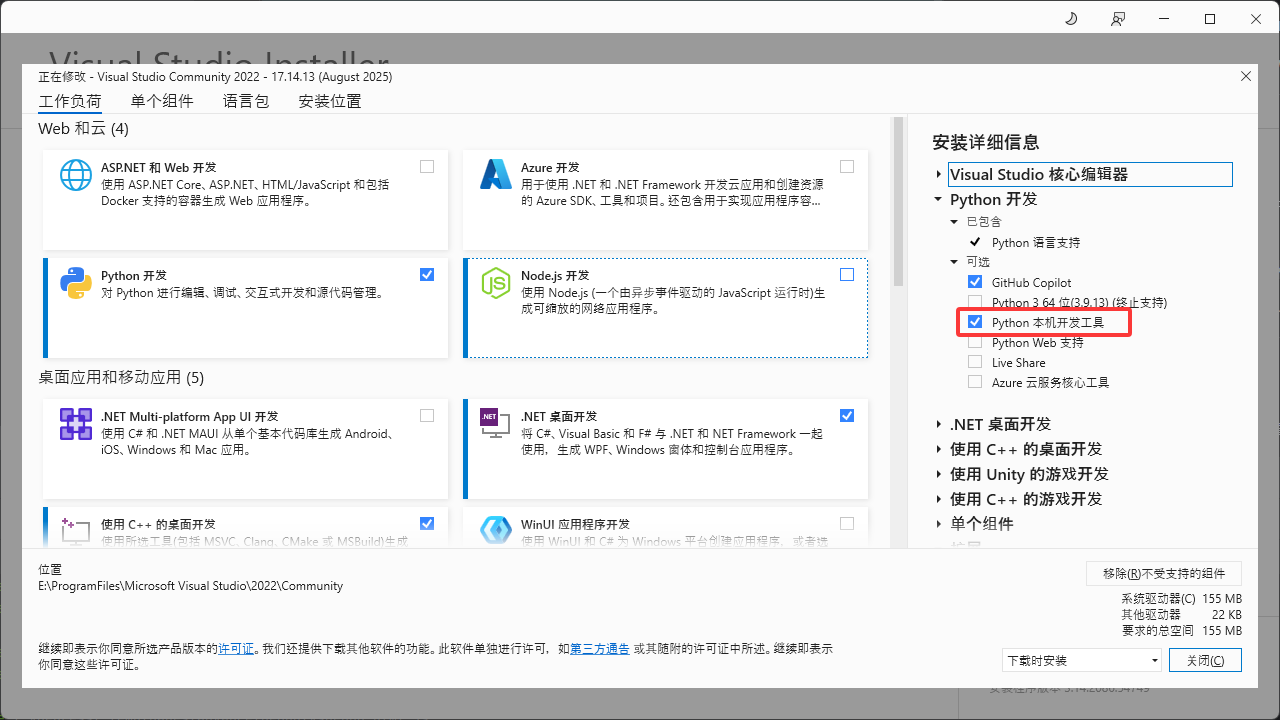Enable the Node.js 开发 workload checkbox

847,275
